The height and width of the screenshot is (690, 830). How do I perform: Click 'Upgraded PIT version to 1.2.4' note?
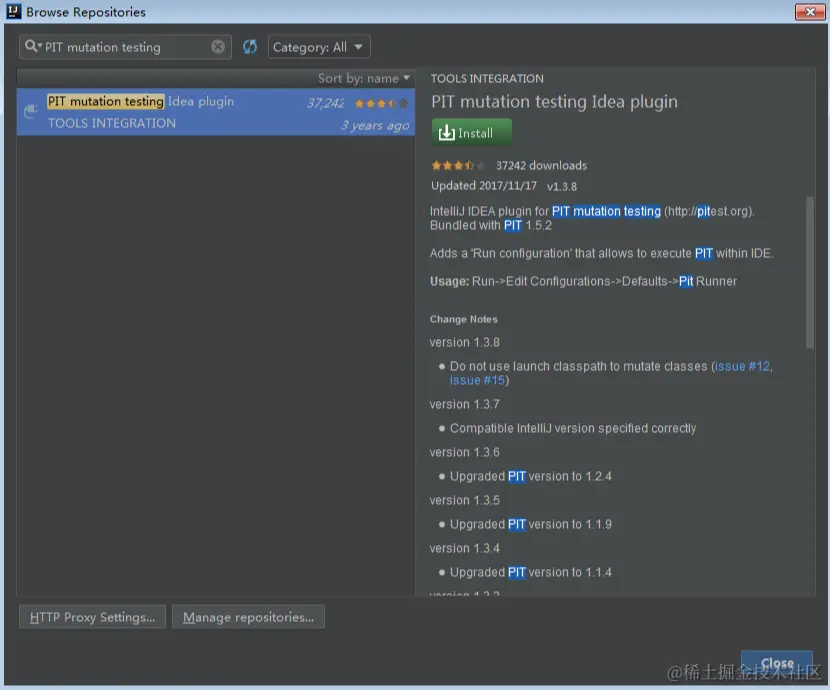[530, 476]
